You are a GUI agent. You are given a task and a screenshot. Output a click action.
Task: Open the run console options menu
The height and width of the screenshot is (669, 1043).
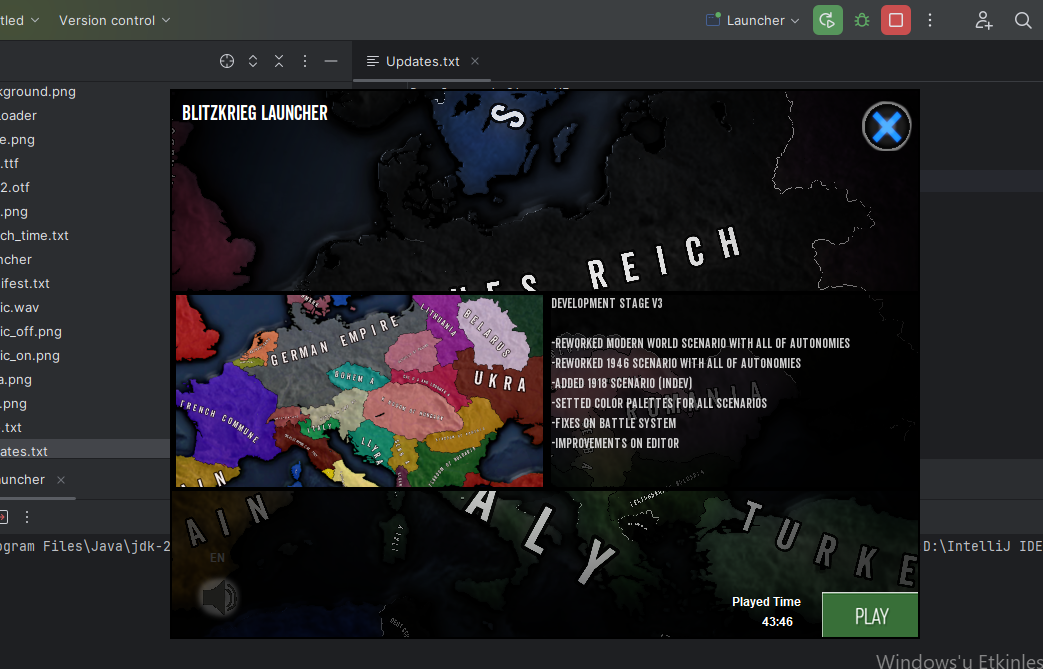coord(27,517)
